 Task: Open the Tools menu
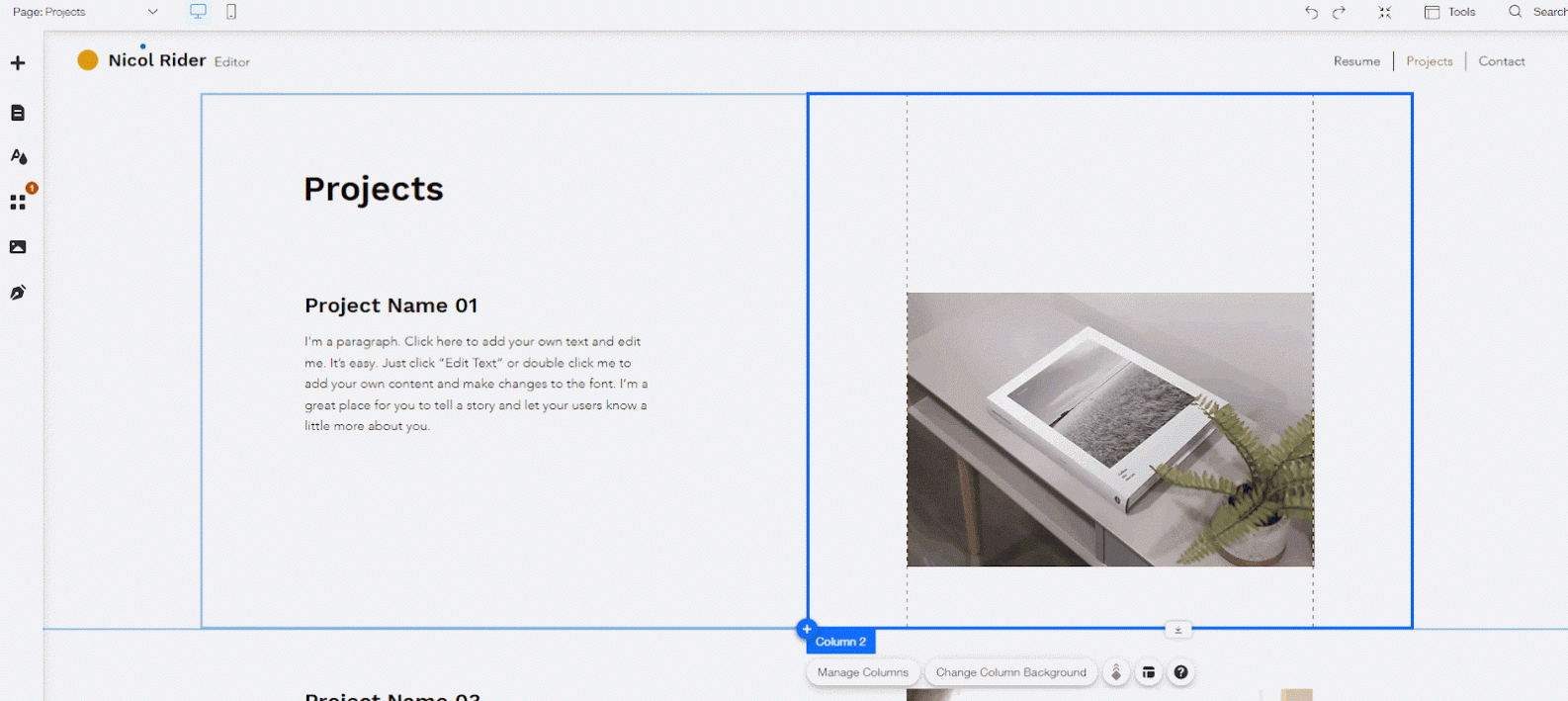(1450, 12)
